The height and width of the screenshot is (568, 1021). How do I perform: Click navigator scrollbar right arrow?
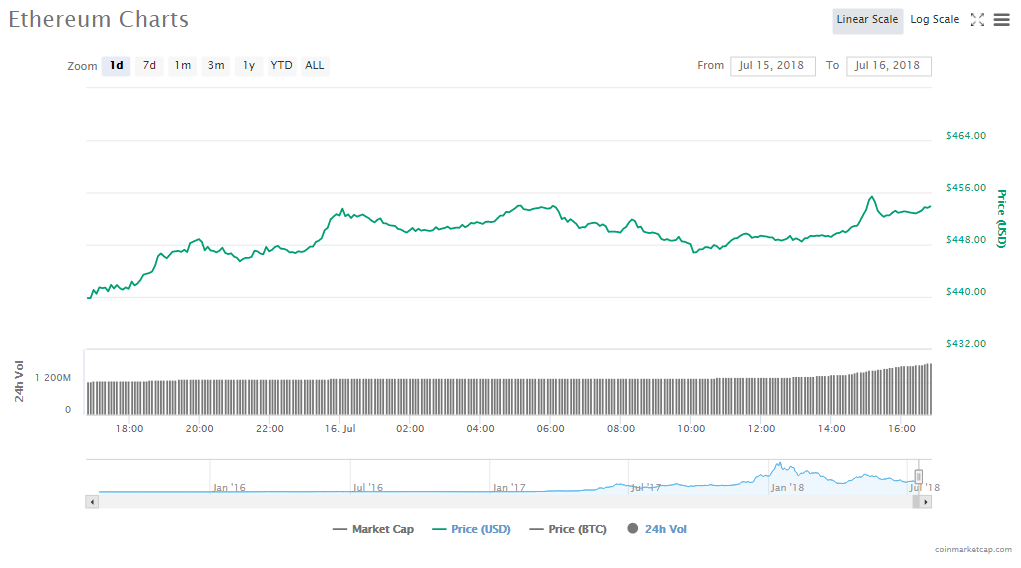(x=925, y=502)
